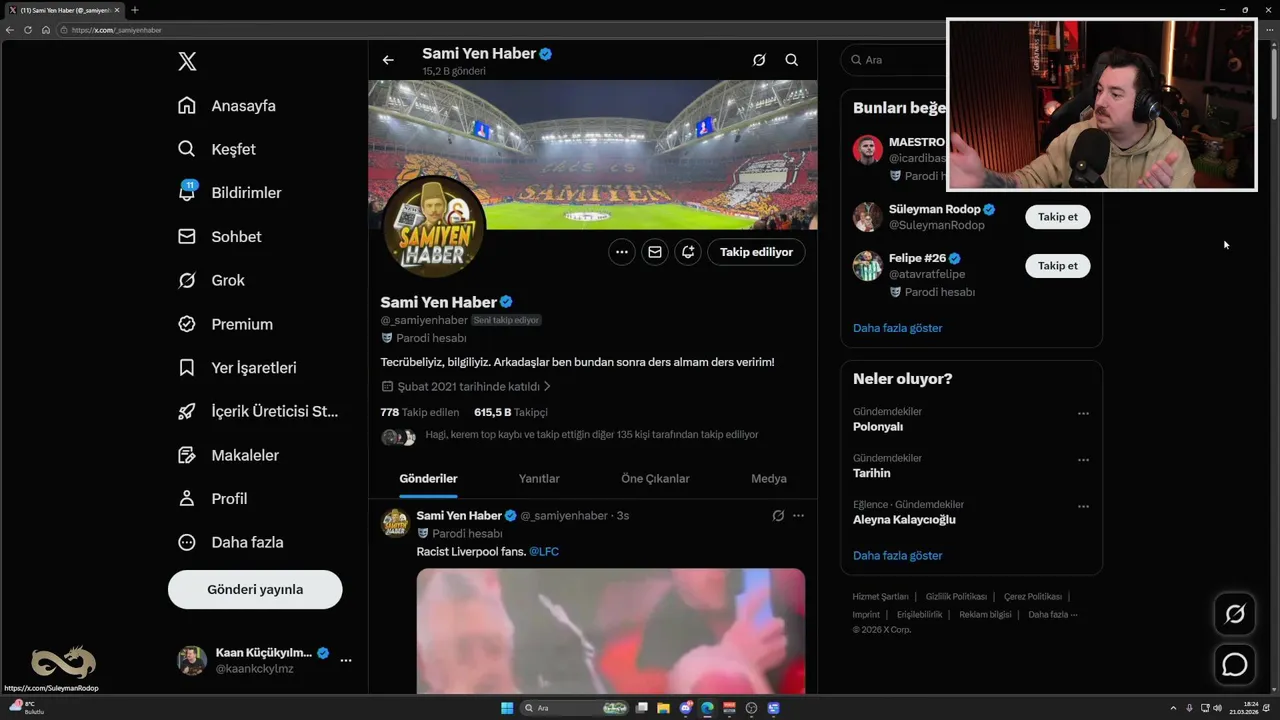Open Felipe #26 avatar
The height and width of the screenshot is (720, 1280).
pos(867,266)
